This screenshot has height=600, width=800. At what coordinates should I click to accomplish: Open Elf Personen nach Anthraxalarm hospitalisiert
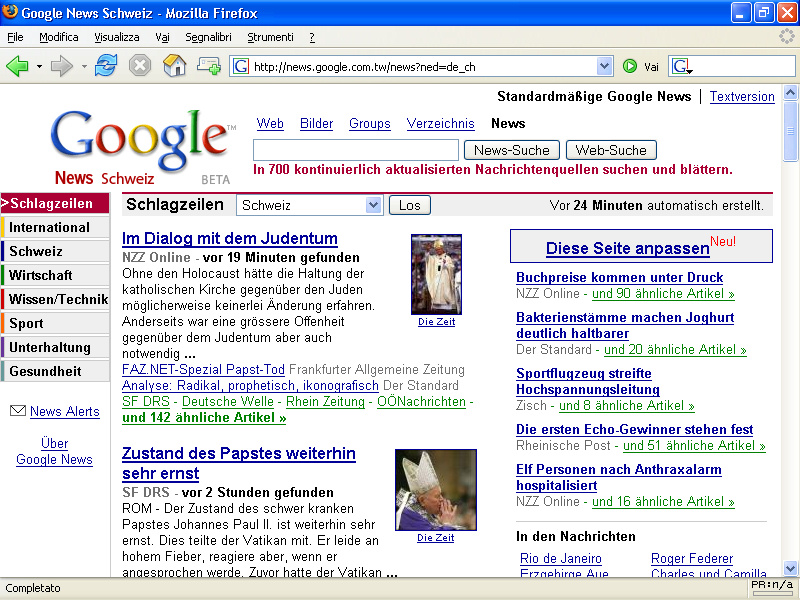(x=618, y=477)
